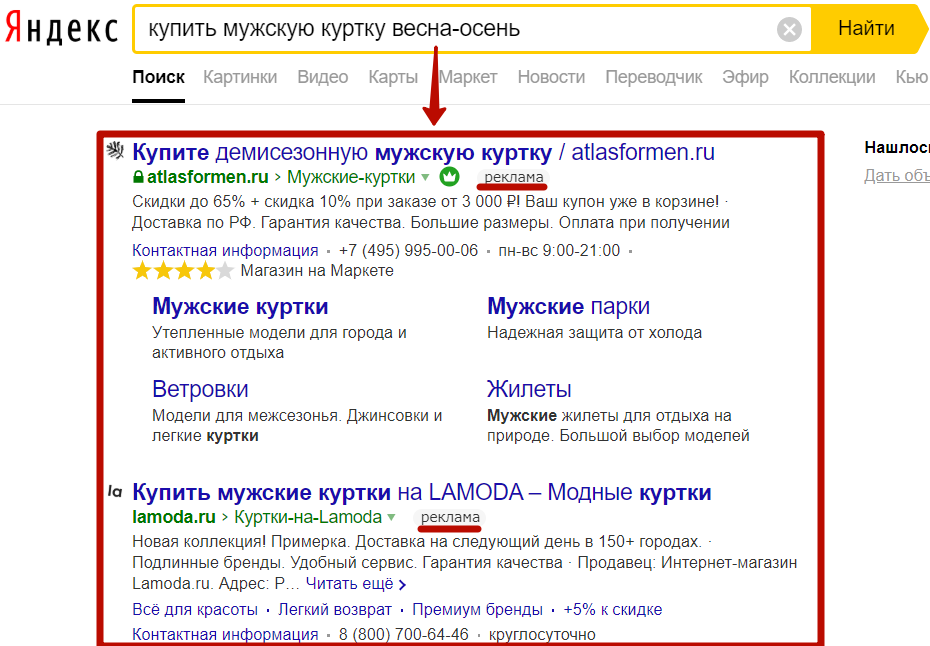
Task: Click the Yandex logo
Action: [x=61, y=28]
